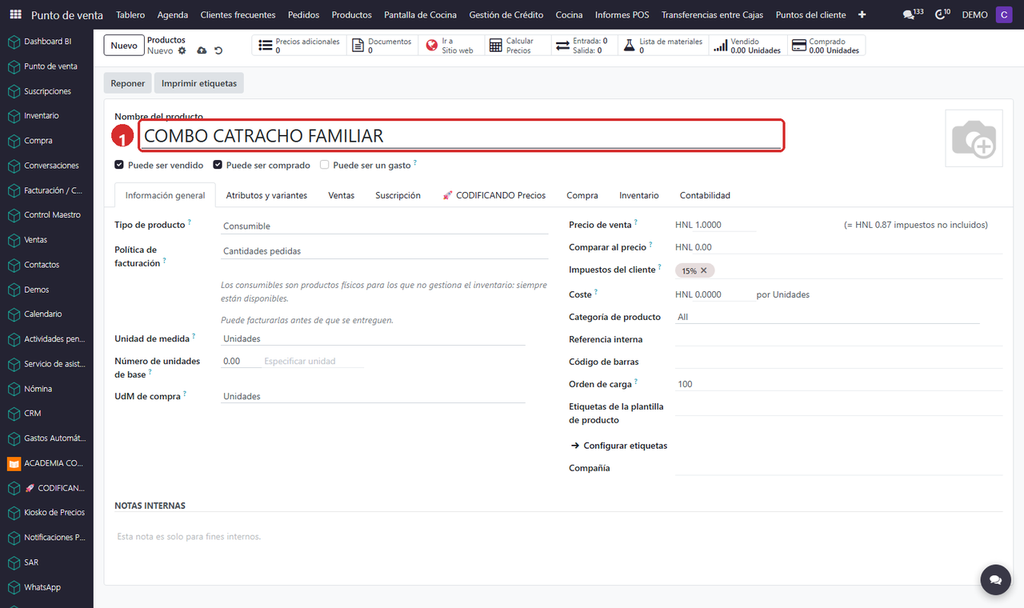This screenshot has width=1024, height=608.
Task: Open the apps grid menu icon
Action: pyautogui.click(x=15, y=14)
